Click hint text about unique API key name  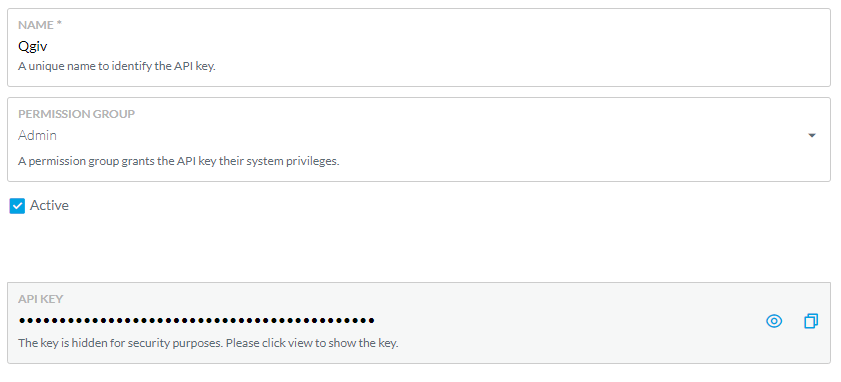(x=117, y=68)
